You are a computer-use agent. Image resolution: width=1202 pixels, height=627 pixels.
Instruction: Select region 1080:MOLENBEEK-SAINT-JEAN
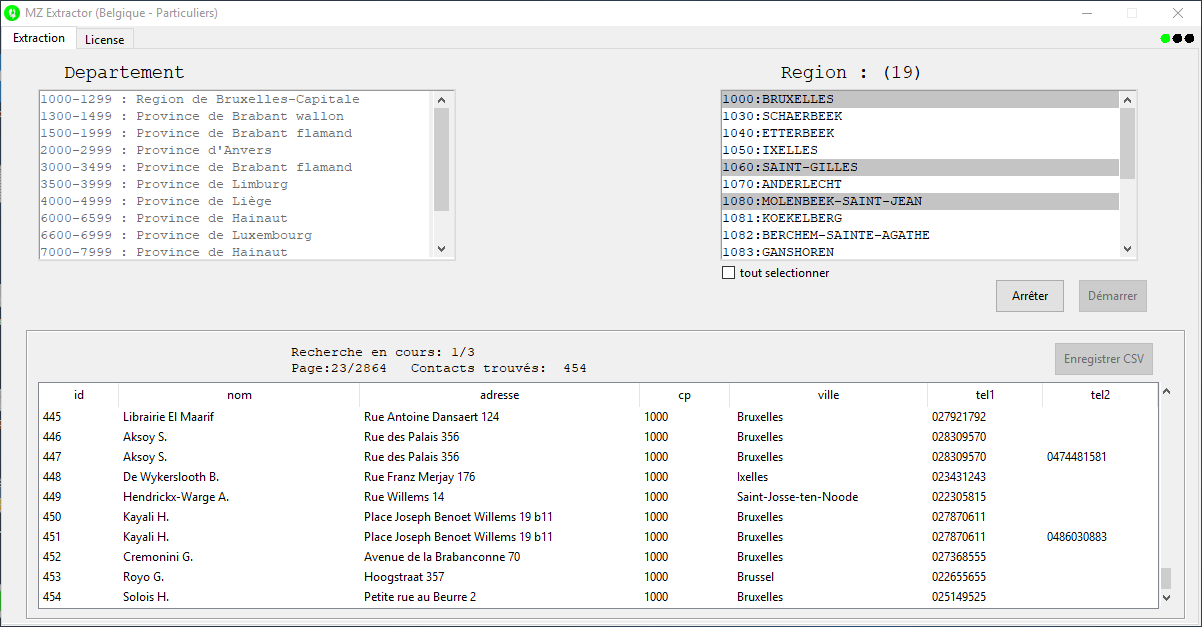[x=920, y=201]
